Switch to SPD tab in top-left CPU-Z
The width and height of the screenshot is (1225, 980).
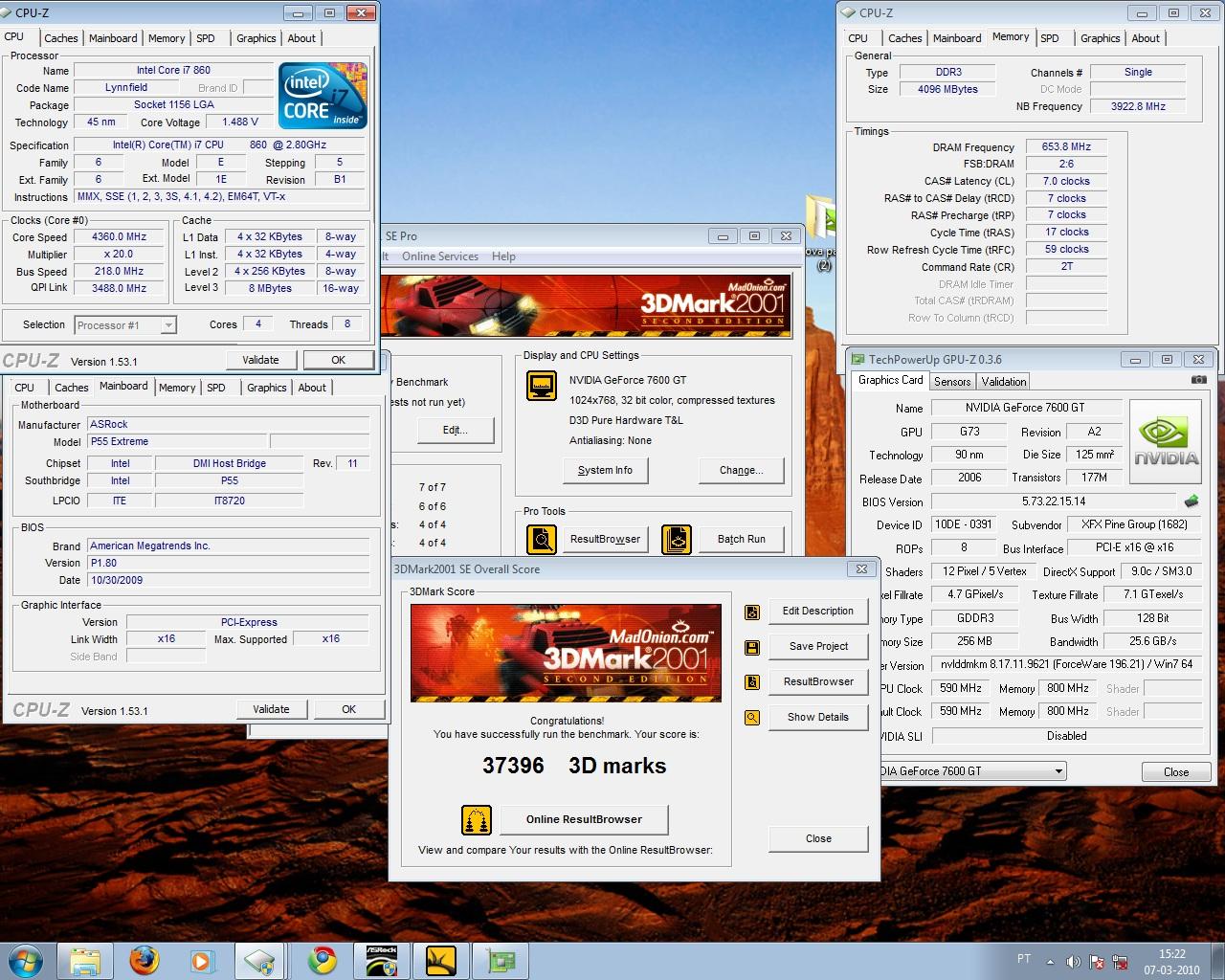[206, 38]
